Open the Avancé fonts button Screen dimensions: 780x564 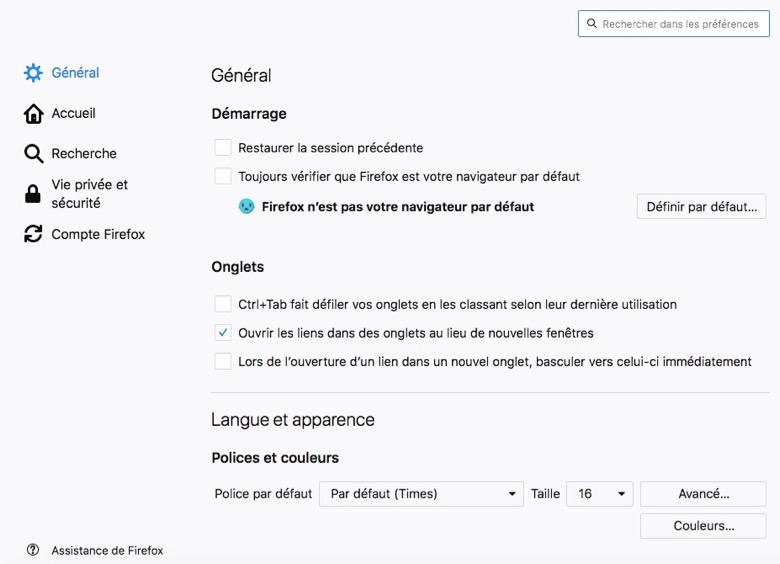[x=703, y=494]
